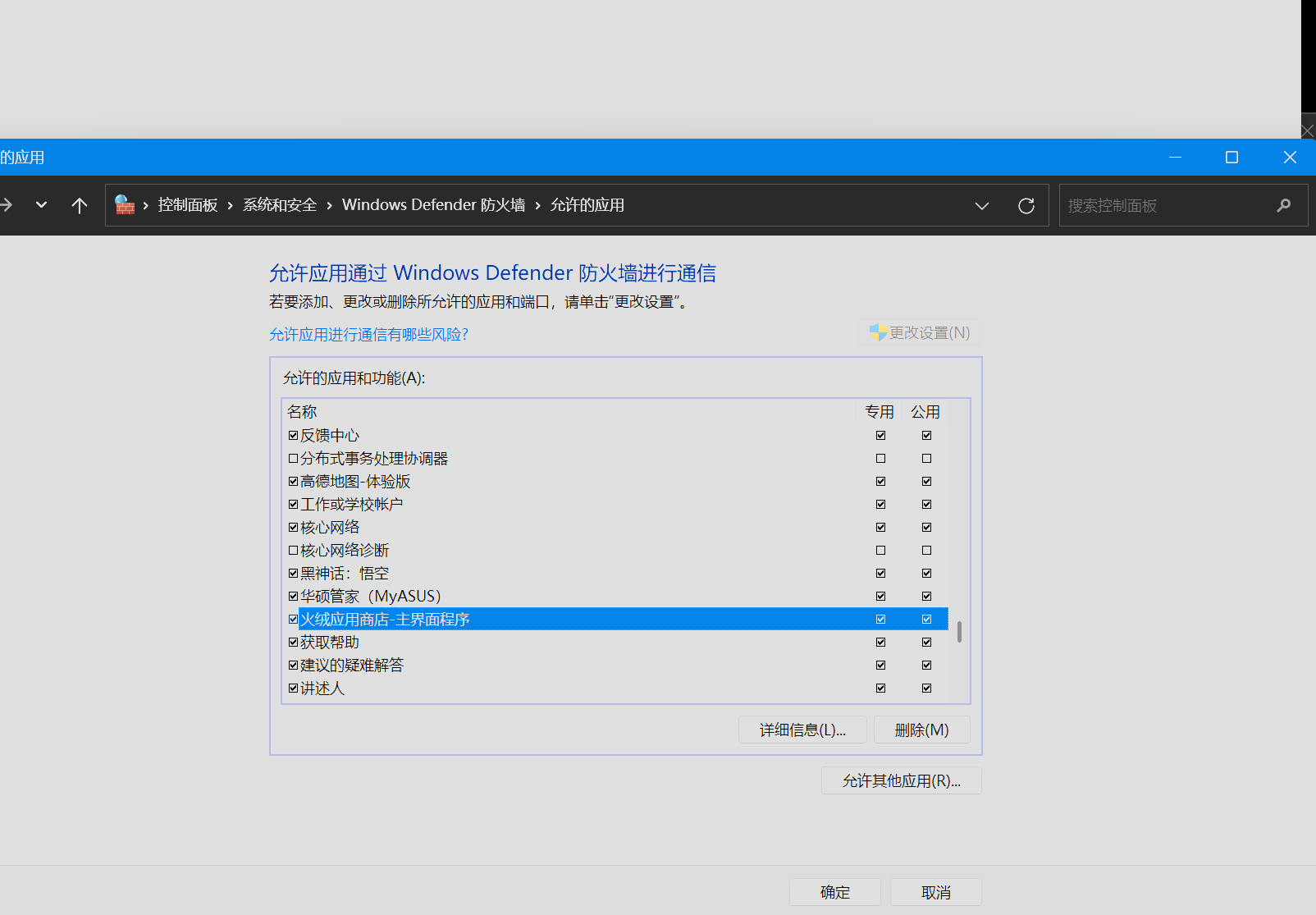Viewport: 1316px width, 915px height.
Task: Expand chevron after Windows Defender 防火墙 breadcrumb
Action: (x=538, y=206)
